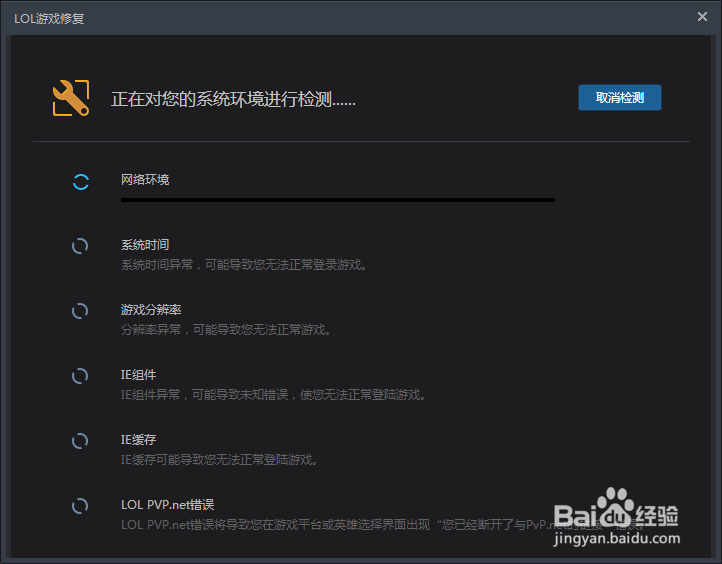Image resolution: width=722 pixels, height=564 pixels.
Task: Click the orange wrench repair icon
Action: pos(71,98)
